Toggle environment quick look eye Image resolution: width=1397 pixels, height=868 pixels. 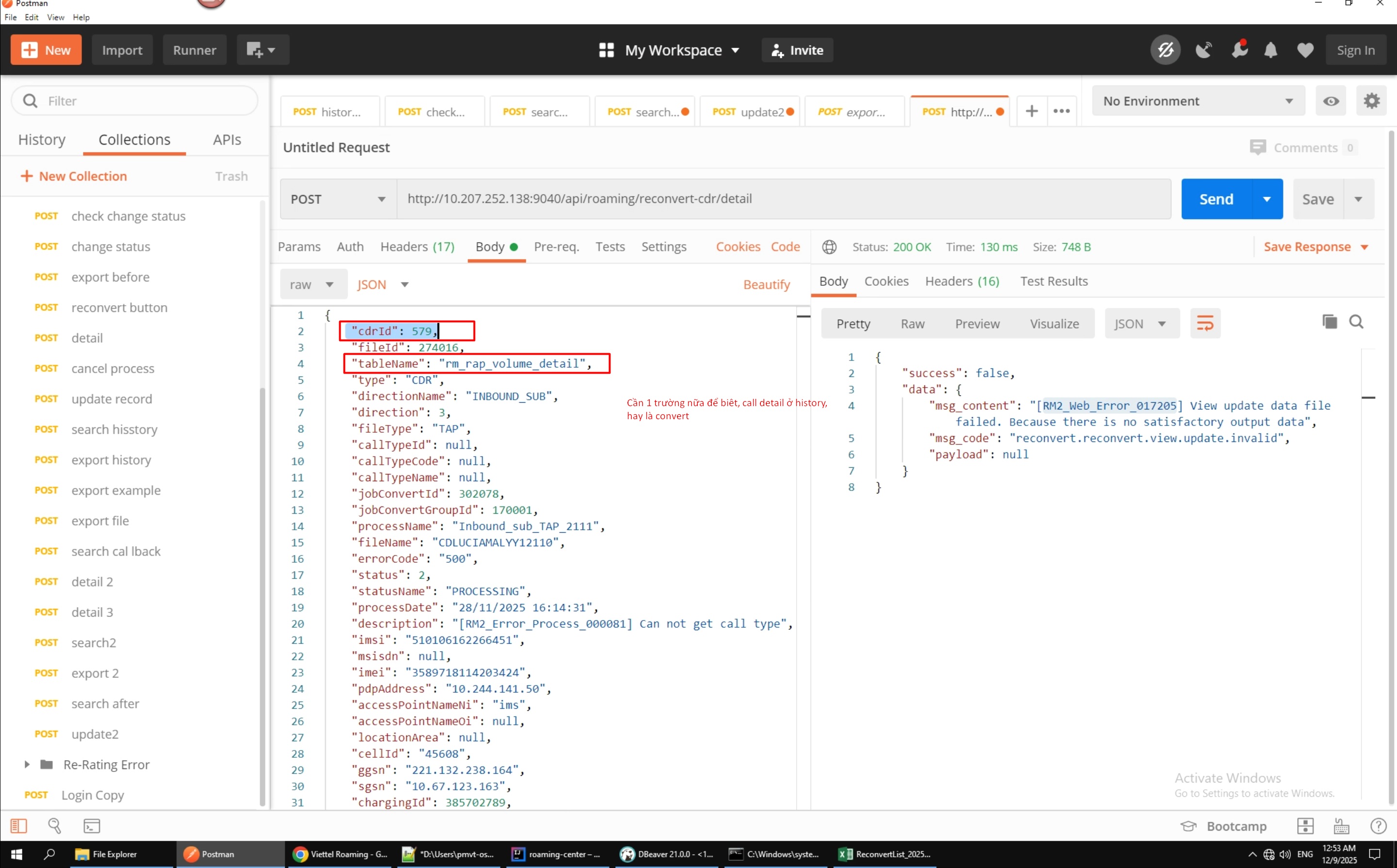[1331, 101]
